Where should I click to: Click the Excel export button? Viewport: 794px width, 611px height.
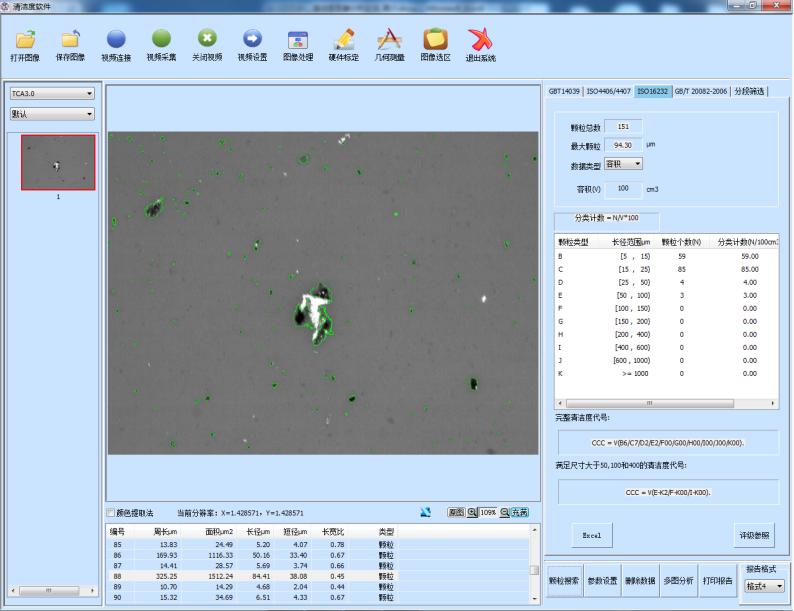(591, 535)
